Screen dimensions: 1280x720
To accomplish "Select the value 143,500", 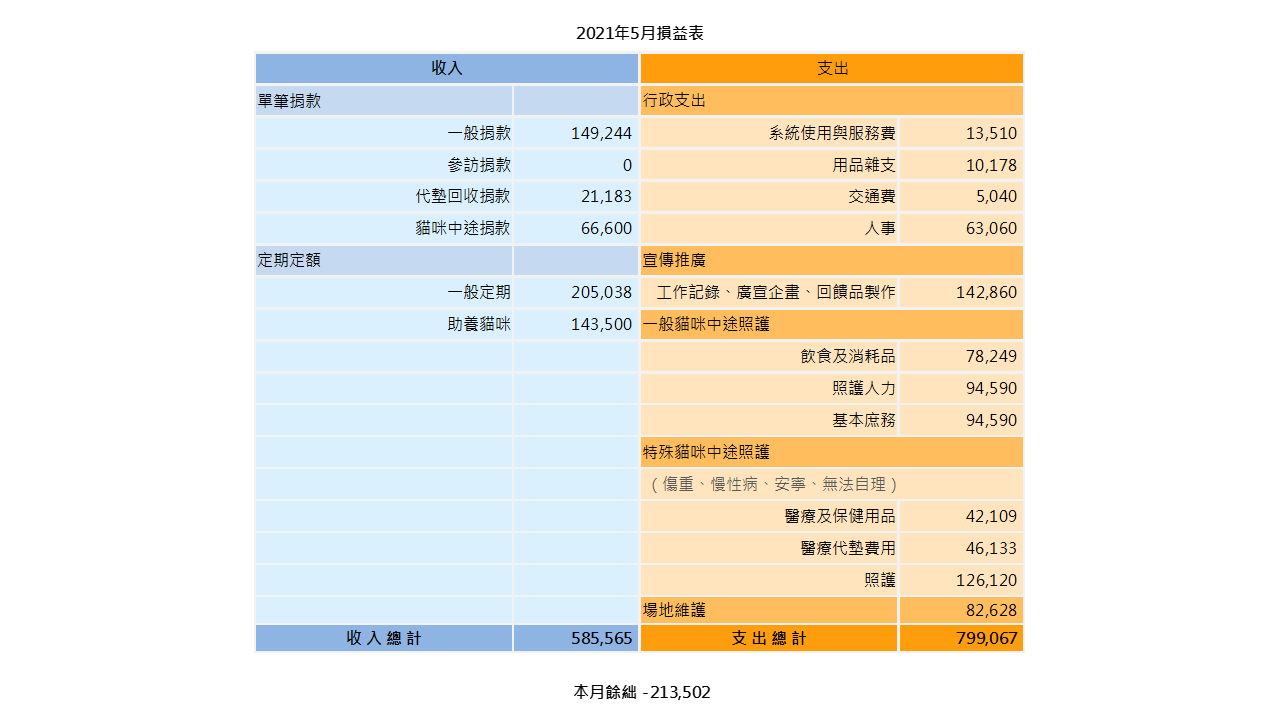I will 601,325.
